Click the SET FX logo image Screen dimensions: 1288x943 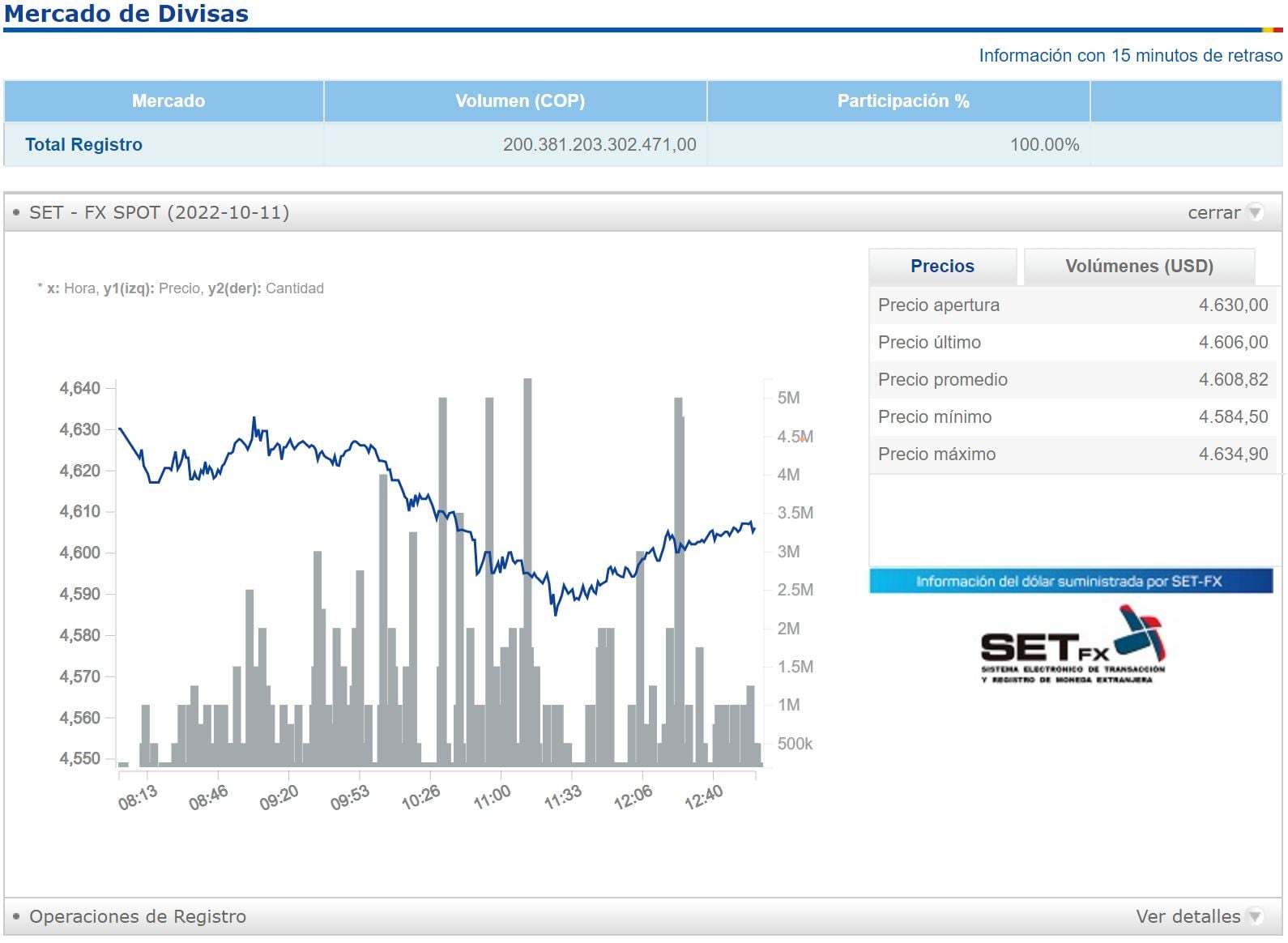(1073, 646)
